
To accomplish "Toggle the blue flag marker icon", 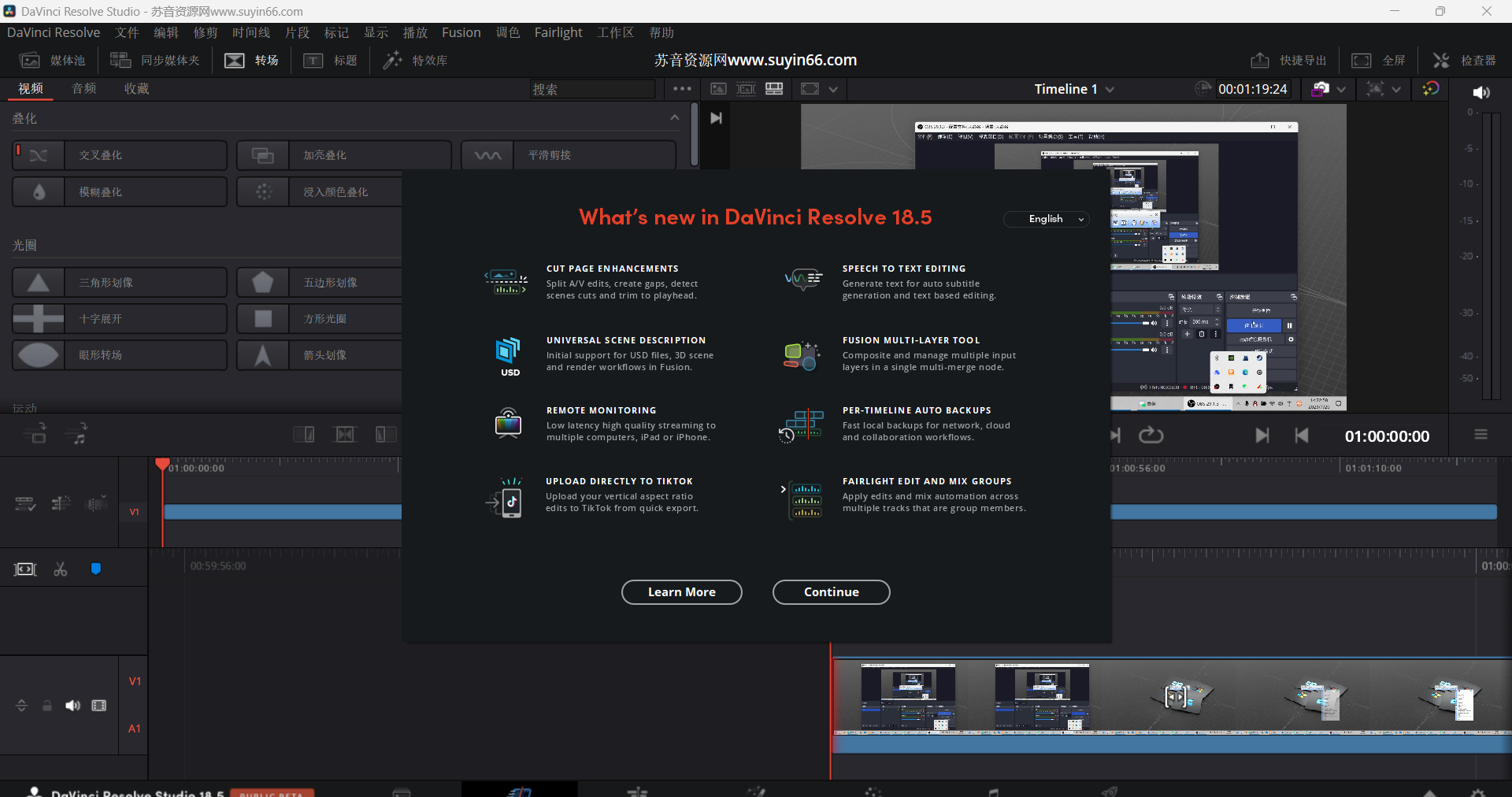I will (95, 569).
